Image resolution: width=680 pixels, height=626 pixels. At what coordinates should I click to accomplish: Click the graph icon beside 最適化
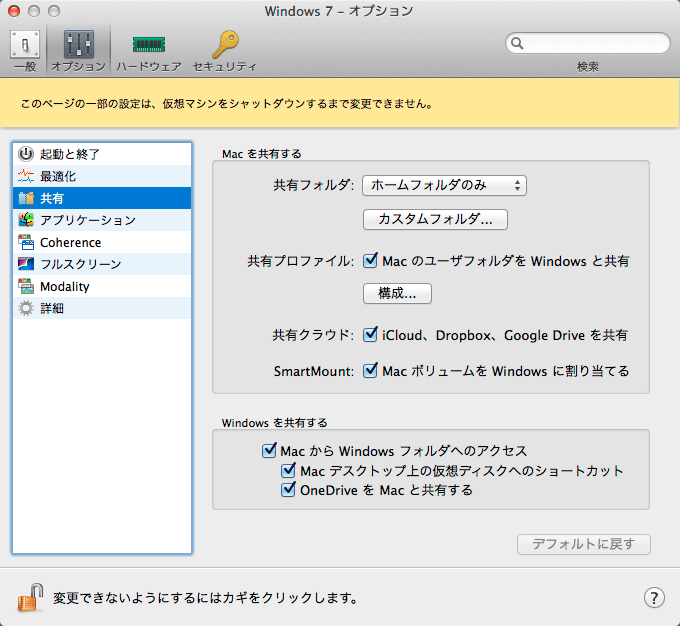tap(26, 176)
